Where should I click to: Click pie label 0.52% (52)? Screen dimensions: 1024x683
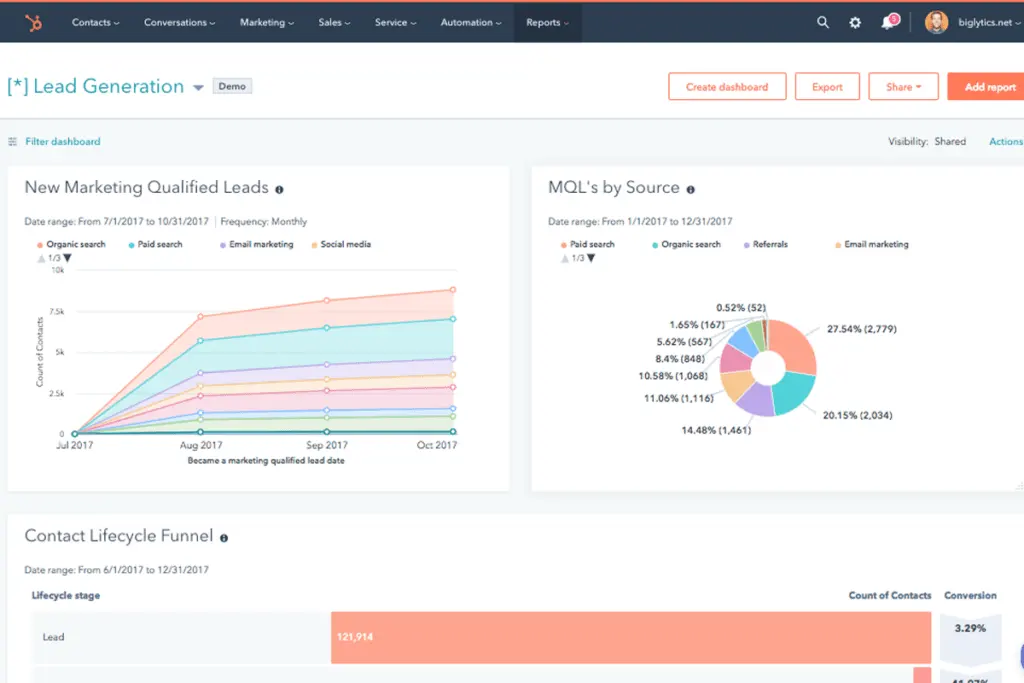[x=741, y=308]
